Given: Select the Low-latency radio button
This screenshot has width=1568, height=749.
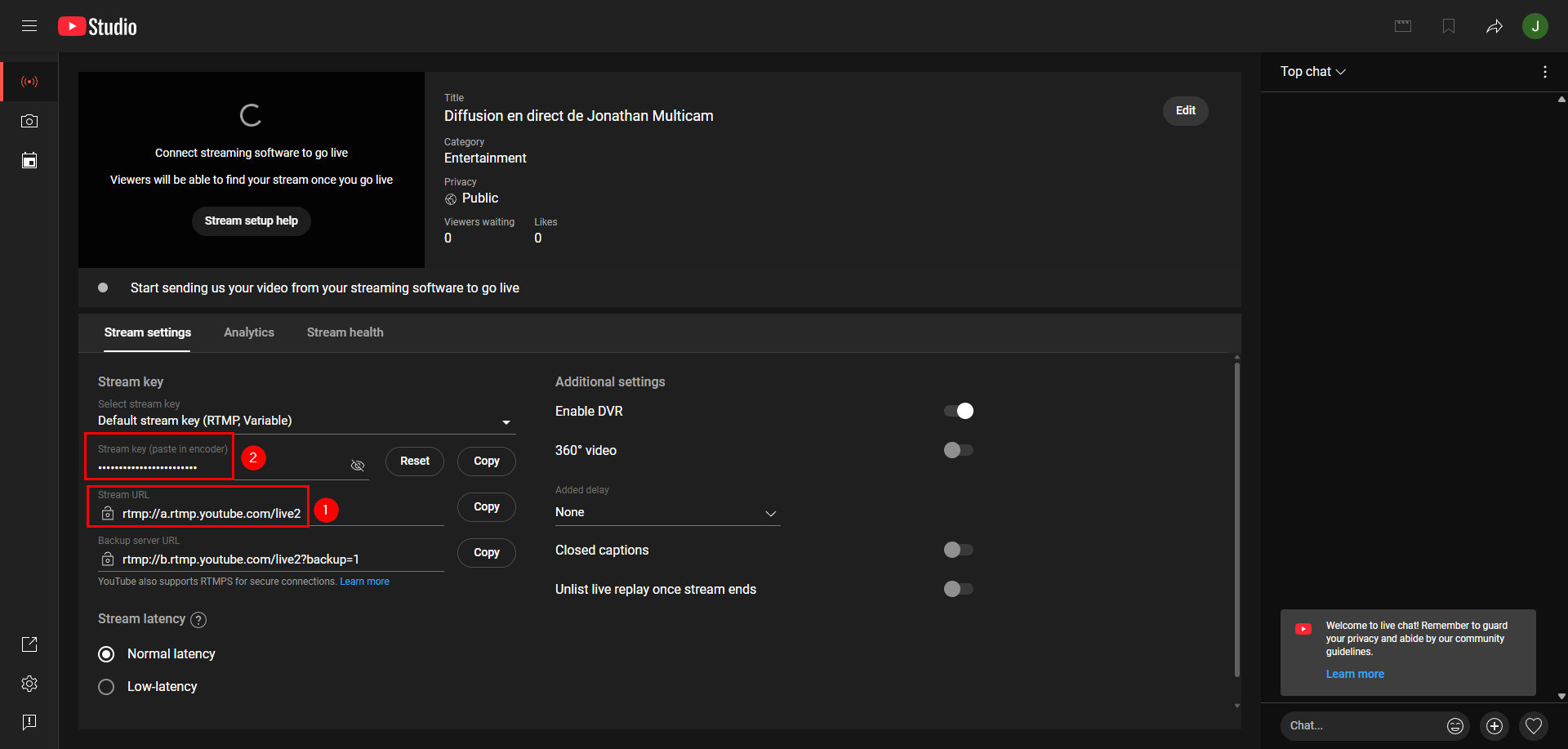Looking at the screenshot, I should [106, 687].
